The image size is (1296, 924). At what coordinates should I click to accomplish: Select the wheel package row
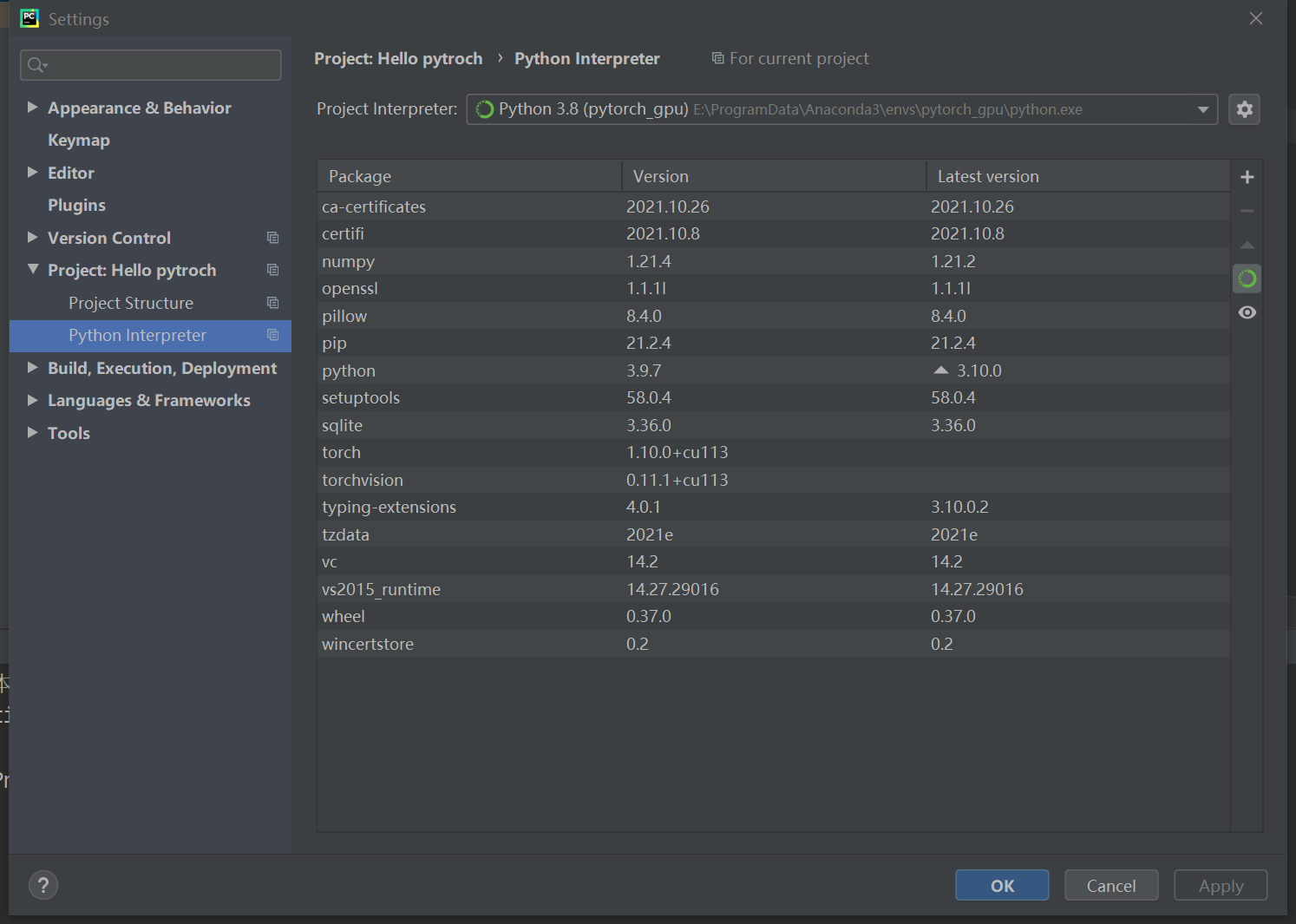[774, 616]
